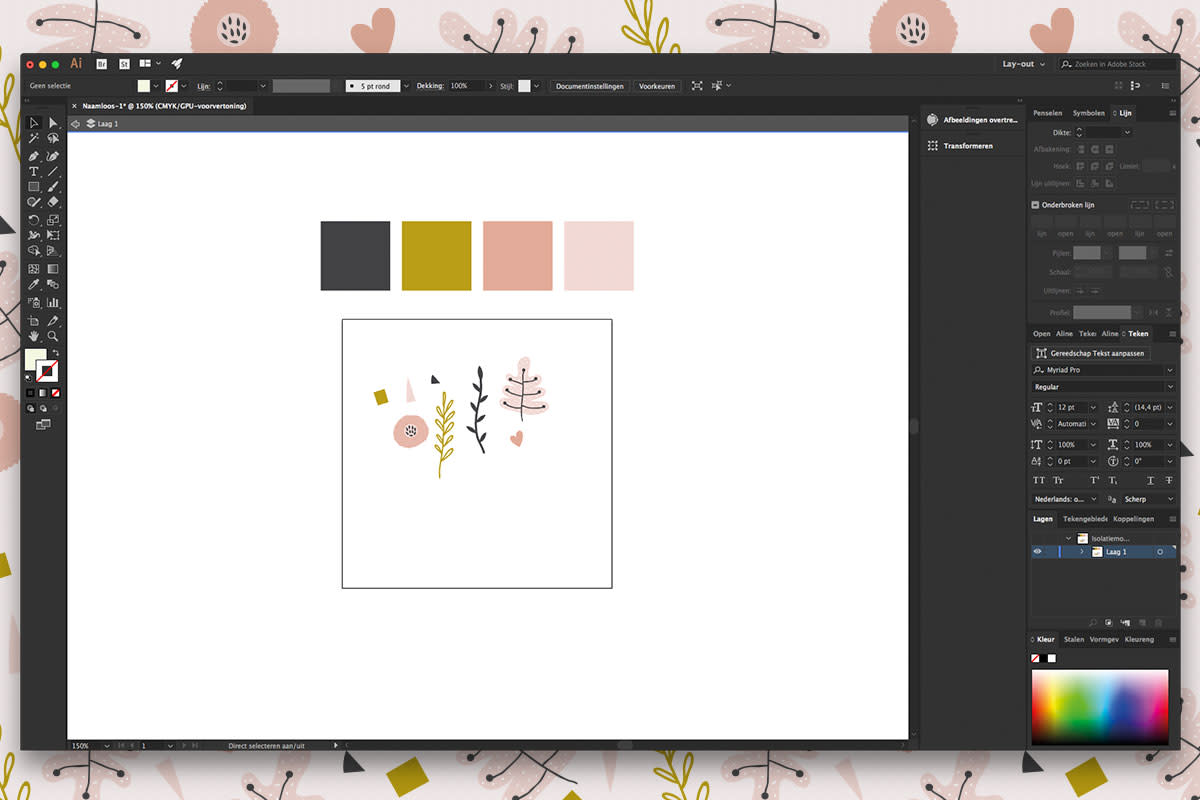Activate the Magic Wand tool
The image size is (1200, 800).
pos(34,139)
